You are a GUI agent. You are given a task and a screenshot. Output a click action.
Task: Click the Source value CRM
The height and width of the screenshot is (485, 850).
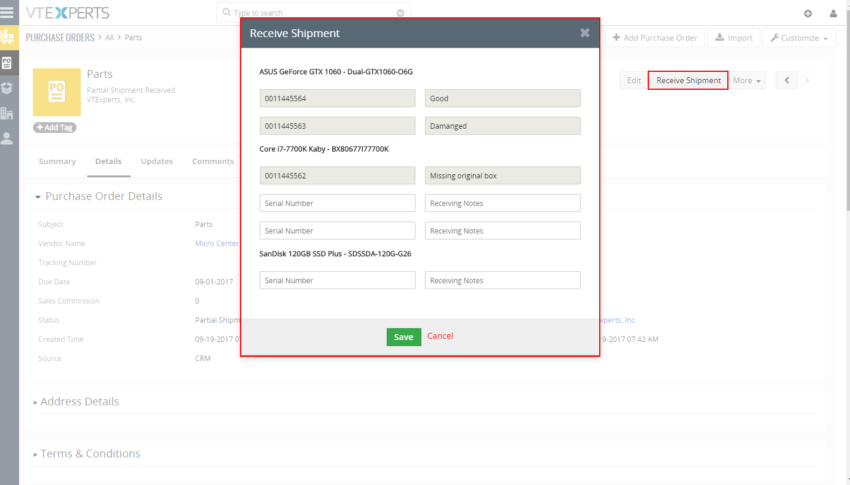(x=203, y=359)
